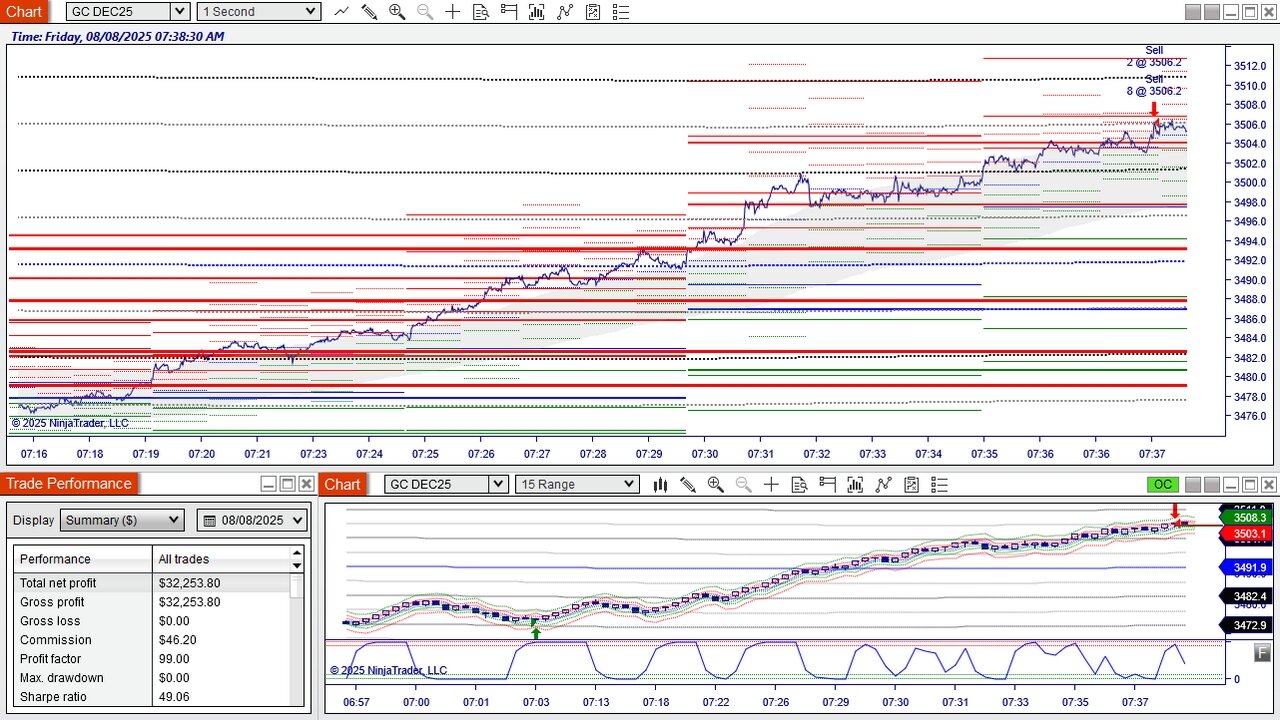The image size is (1280, 720).
Task: Open drawing tools pencil in bottom chart toolbar
Action: pos(688,484)
